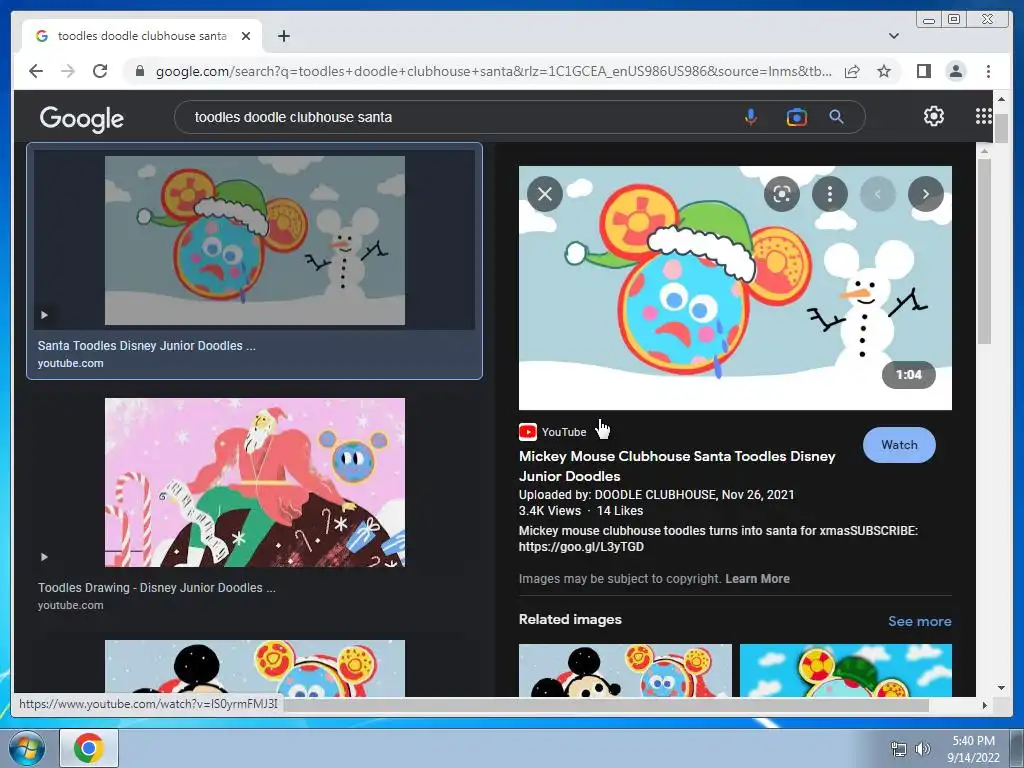
Task: Bookmark this page with star icon
Action: [x=884, y=71]
